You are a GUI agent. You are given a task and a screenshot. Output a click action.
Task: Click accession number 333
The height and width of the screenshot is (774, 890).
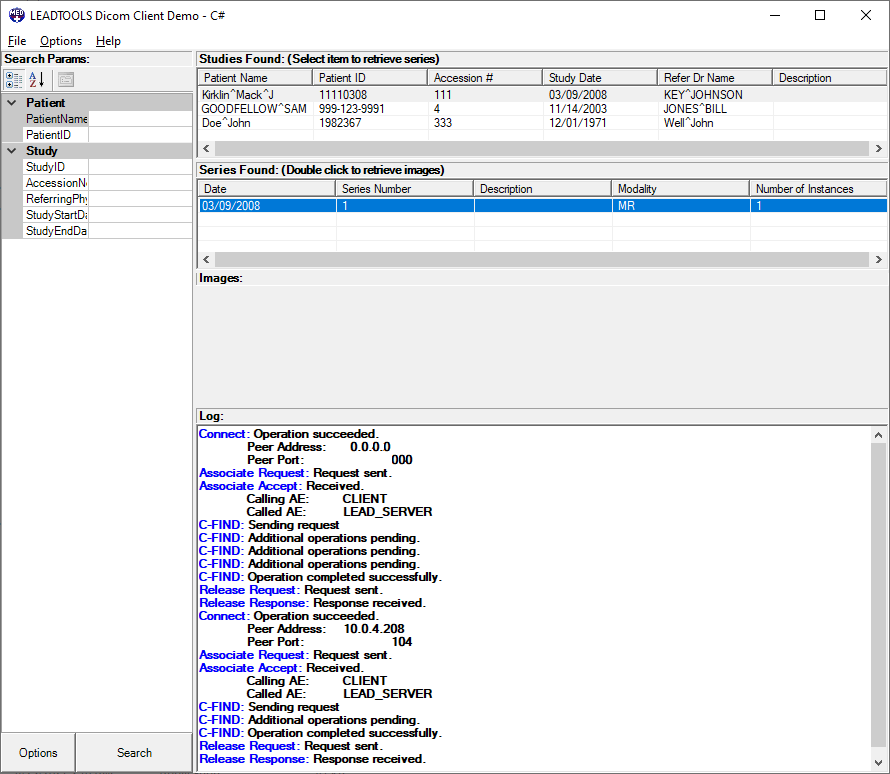pos(443,123)
